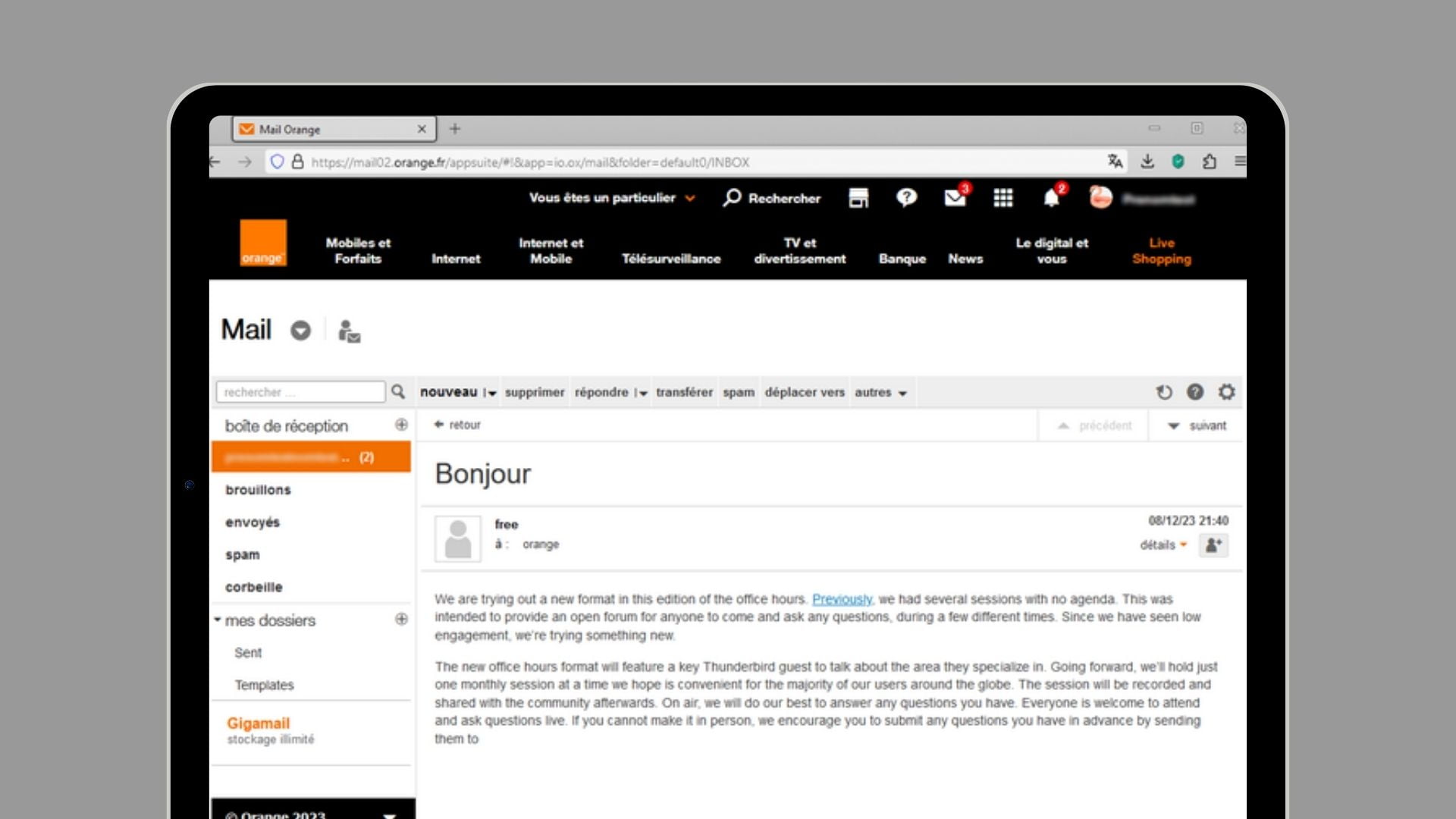
Task: Open the Mail round dropdown arrow
Action: point(301,331)
